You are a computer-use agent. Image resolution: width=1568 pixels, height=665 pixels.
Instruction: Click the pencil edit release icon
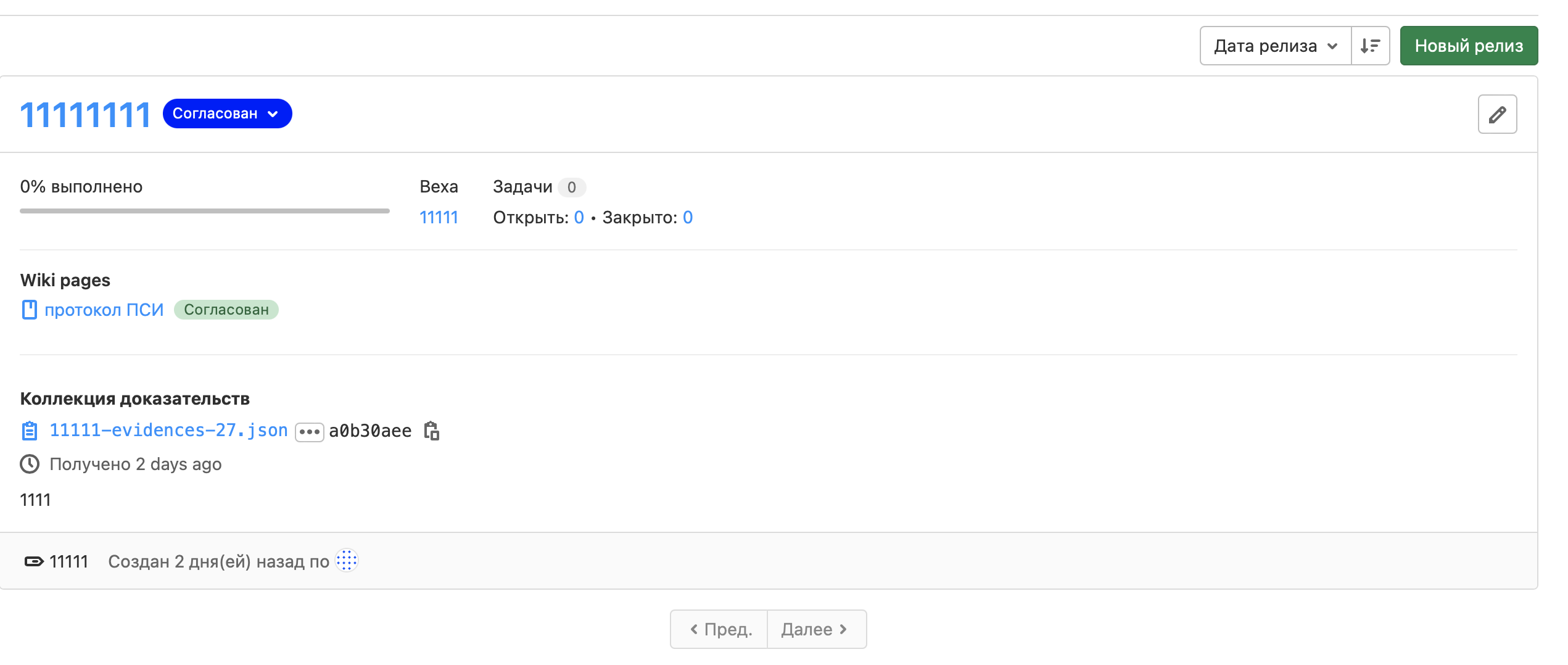(1497, 114)
